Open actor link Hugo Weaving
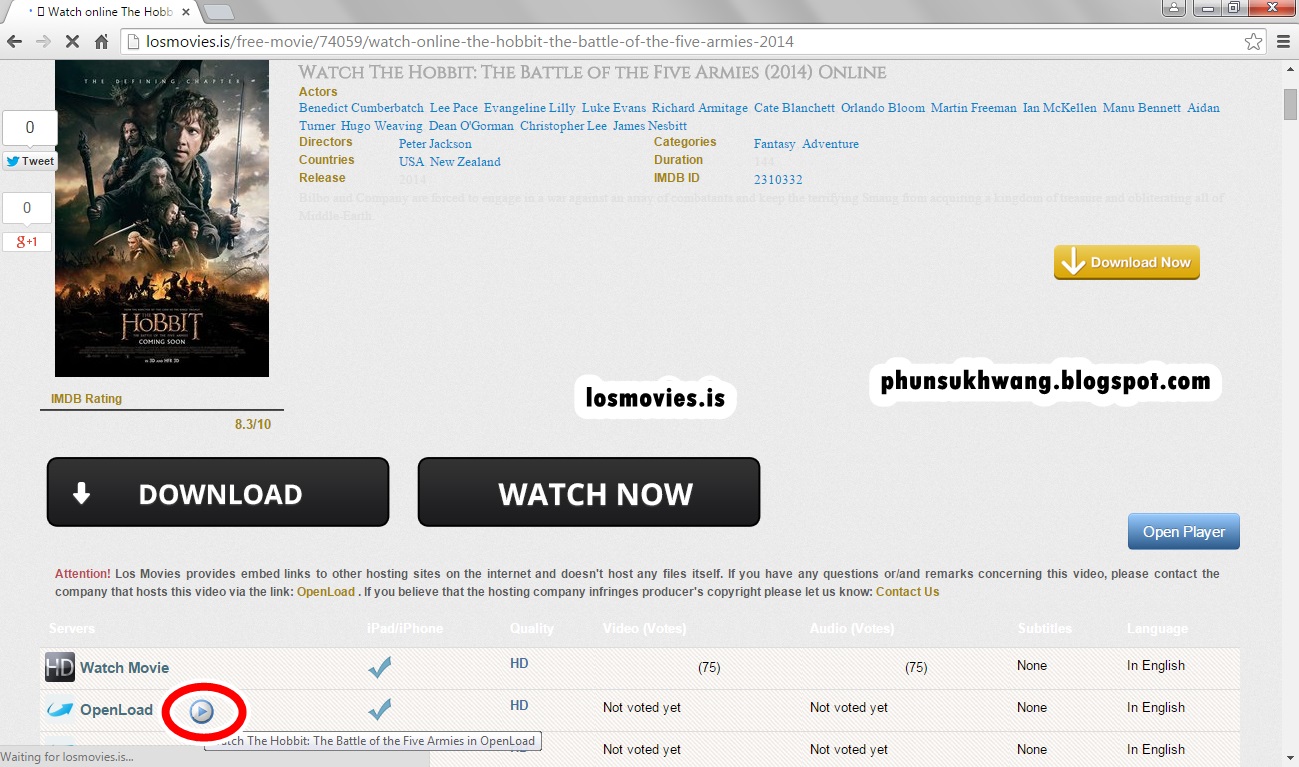 (x=382, y=126)
